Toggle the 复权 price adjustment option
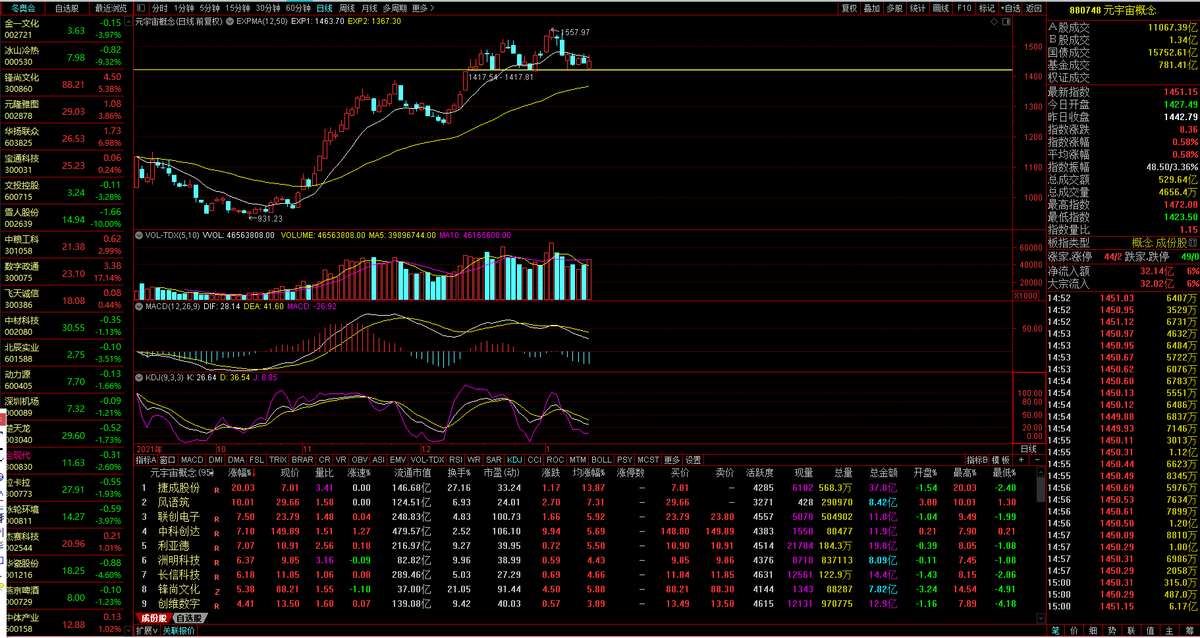This screenshot has width=1200, height=638. [x=848, y=7]
